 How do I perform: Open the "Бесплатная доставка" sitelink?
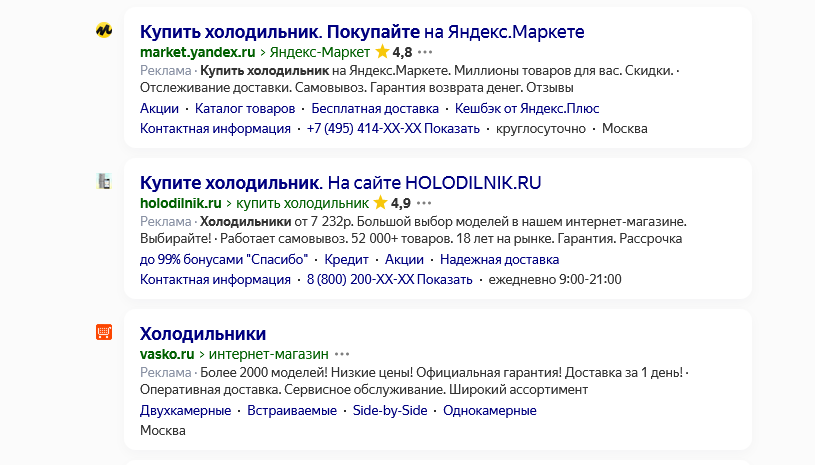coord(375,109)
